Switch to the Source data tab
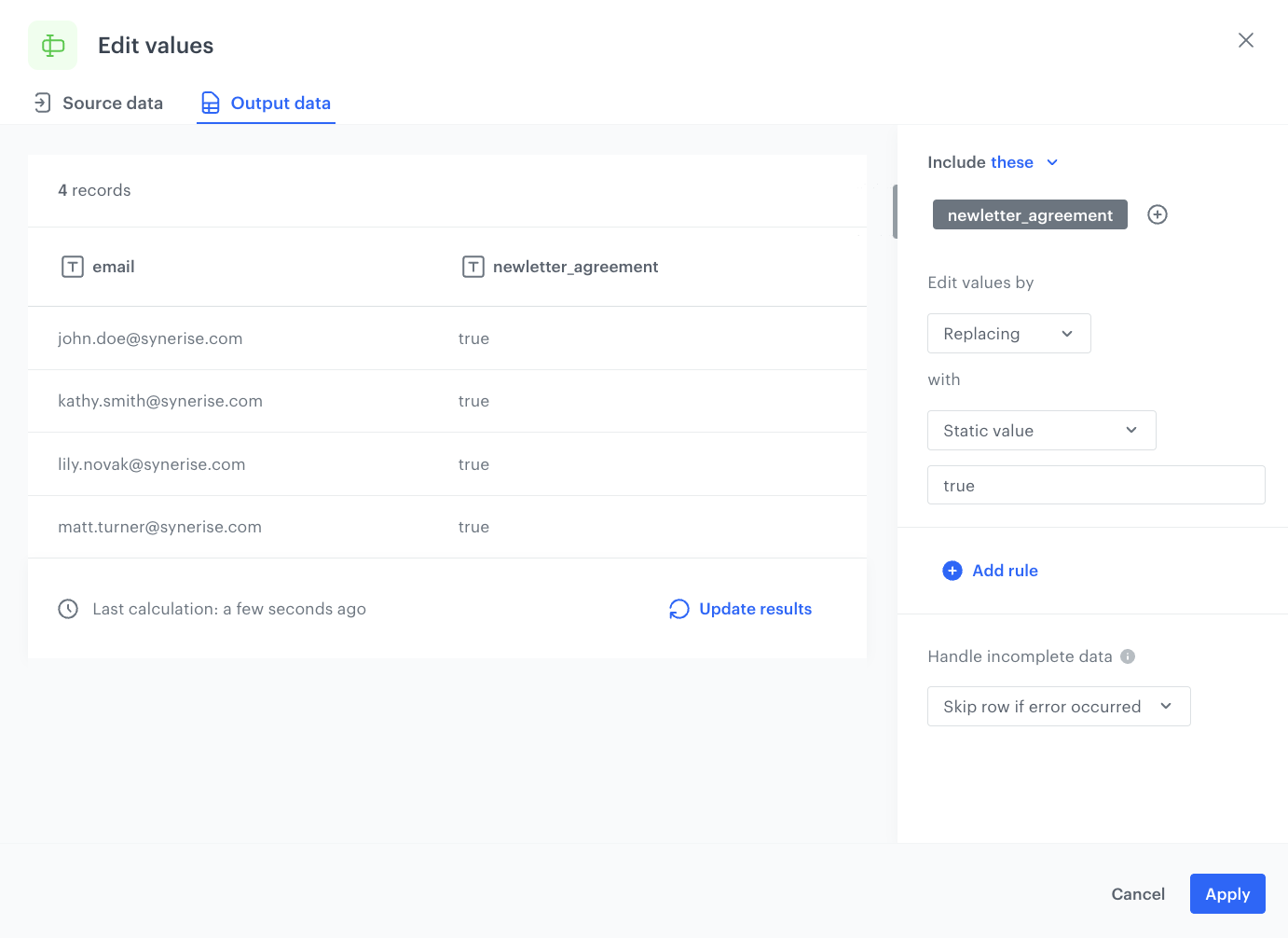 pos(98,103)
